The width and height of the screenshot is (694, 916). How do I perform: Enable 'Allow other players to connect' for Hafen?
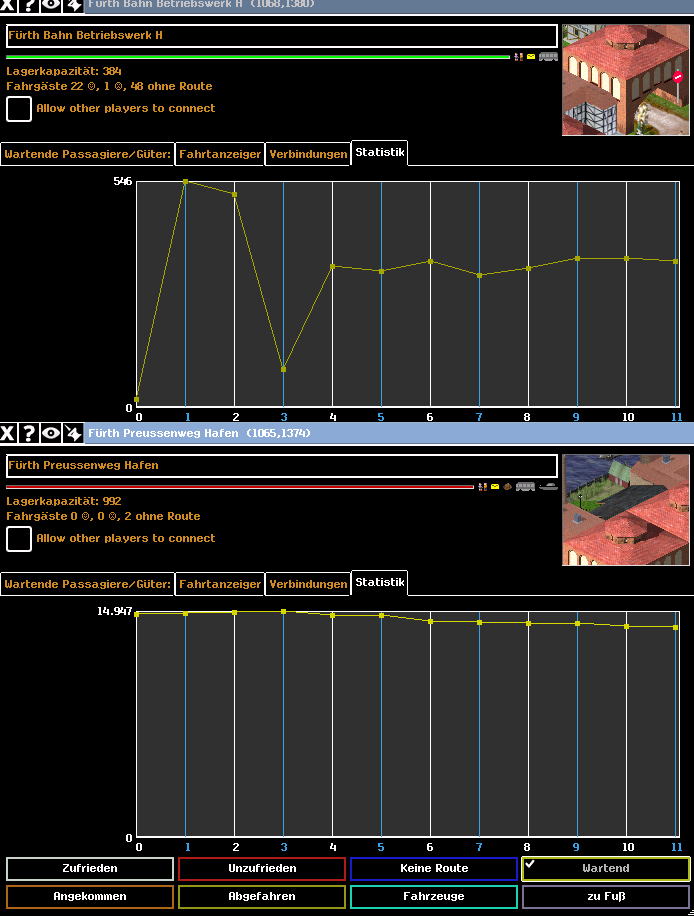pyautogui.click(x=19, y=539)
